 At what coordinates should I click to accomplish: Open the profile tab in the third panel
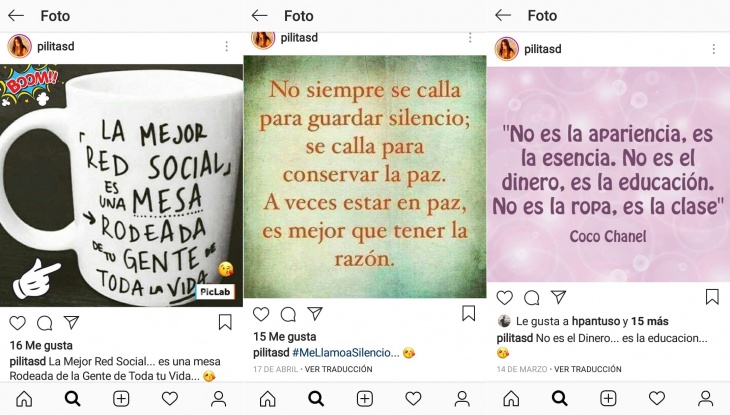pyautogui.click(x=705, y=399)
